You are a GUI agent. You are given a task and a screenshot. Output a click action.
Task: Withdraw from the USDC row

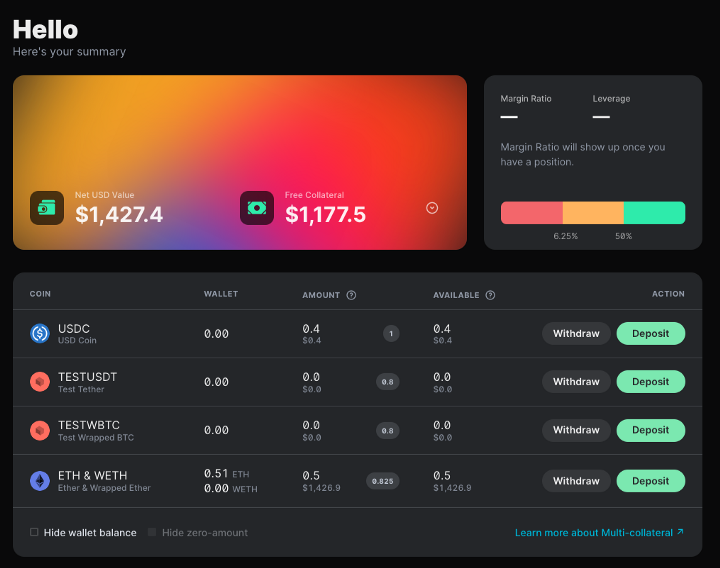pyautogui.click(x=576, y=333)
